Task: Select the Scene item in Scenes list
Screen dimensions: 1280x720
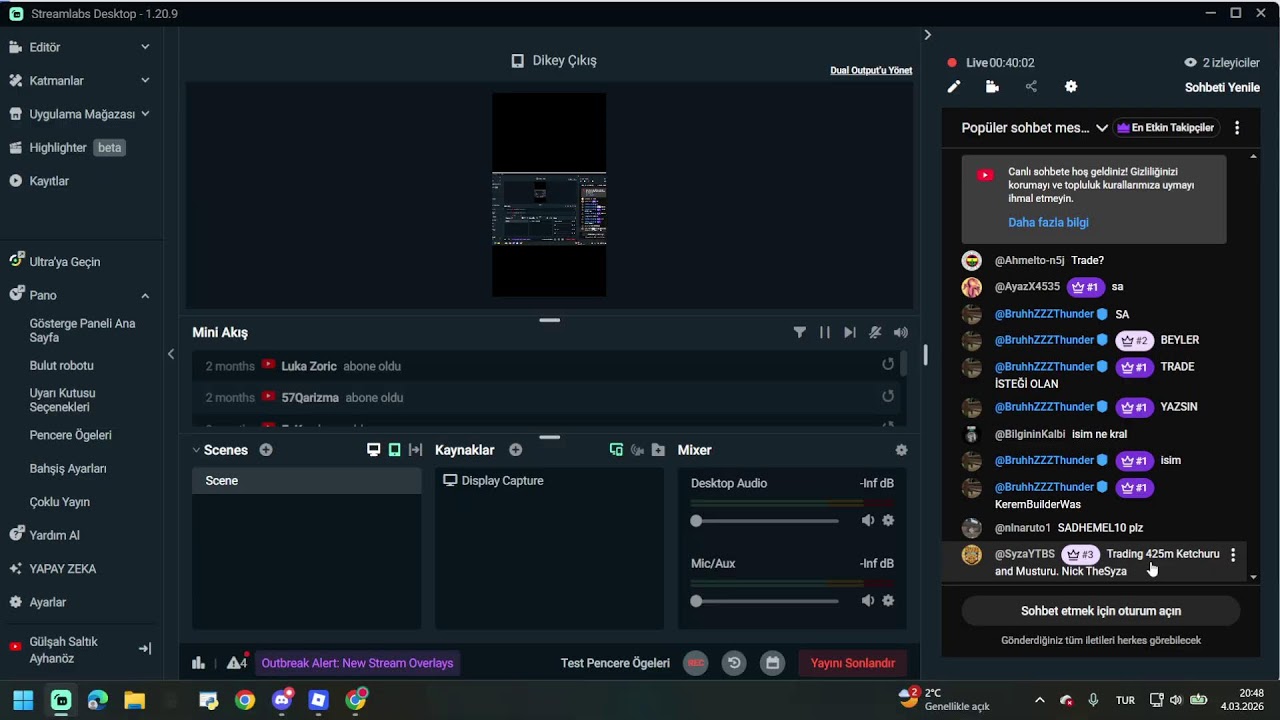Action: [x=307, y=481]
